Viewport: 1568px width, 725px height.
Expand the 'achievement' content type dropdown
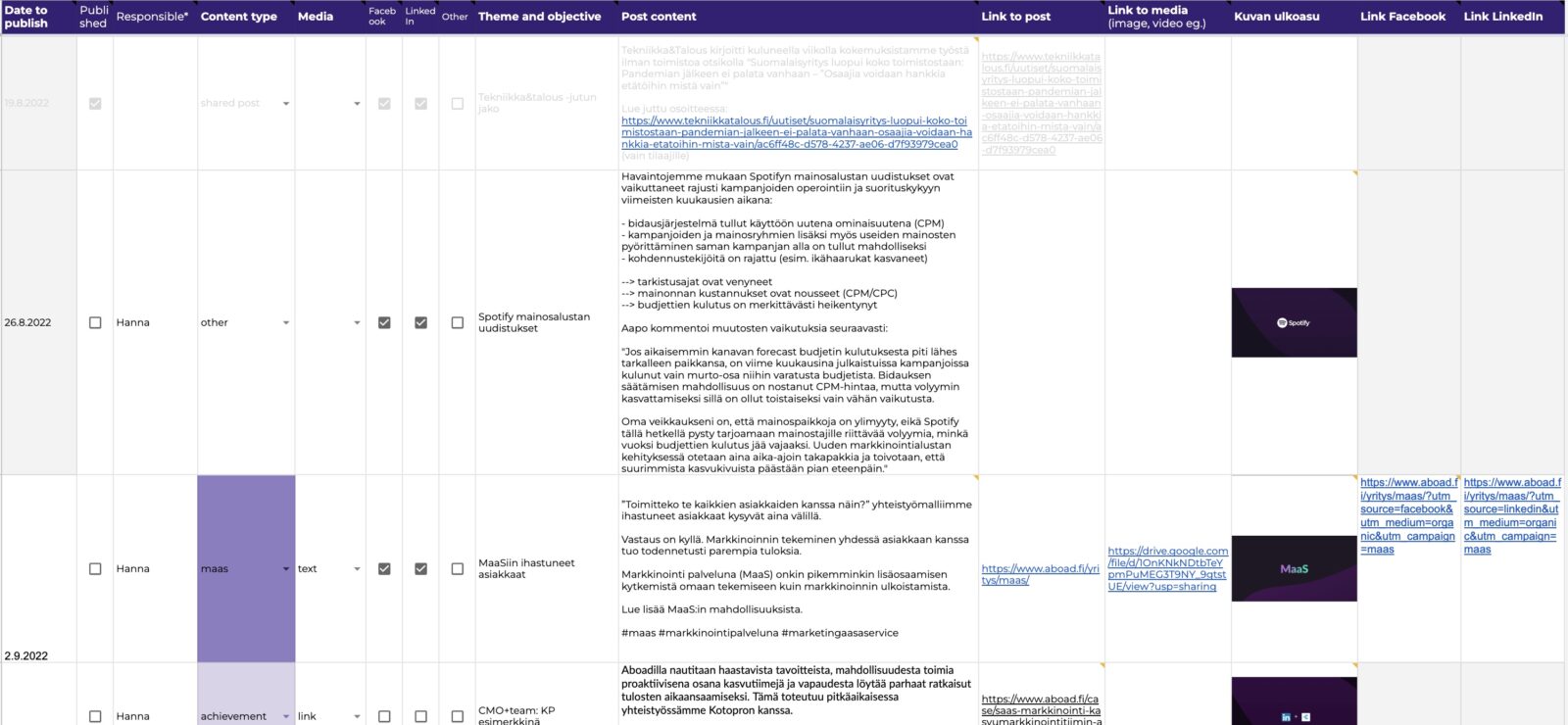[x=285, y=716]
